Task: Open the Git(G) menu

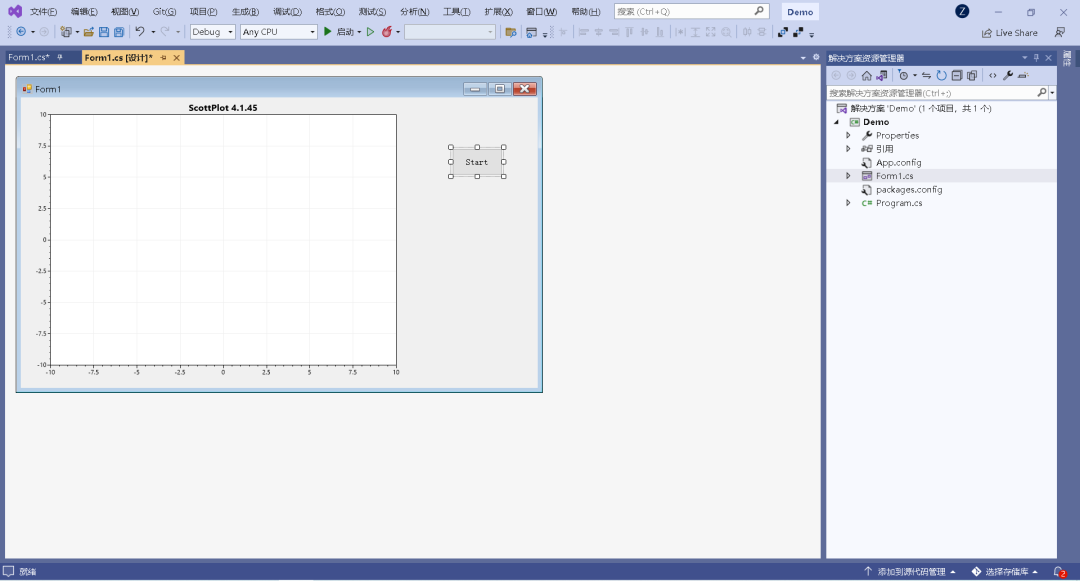Action: coord(164,11)
